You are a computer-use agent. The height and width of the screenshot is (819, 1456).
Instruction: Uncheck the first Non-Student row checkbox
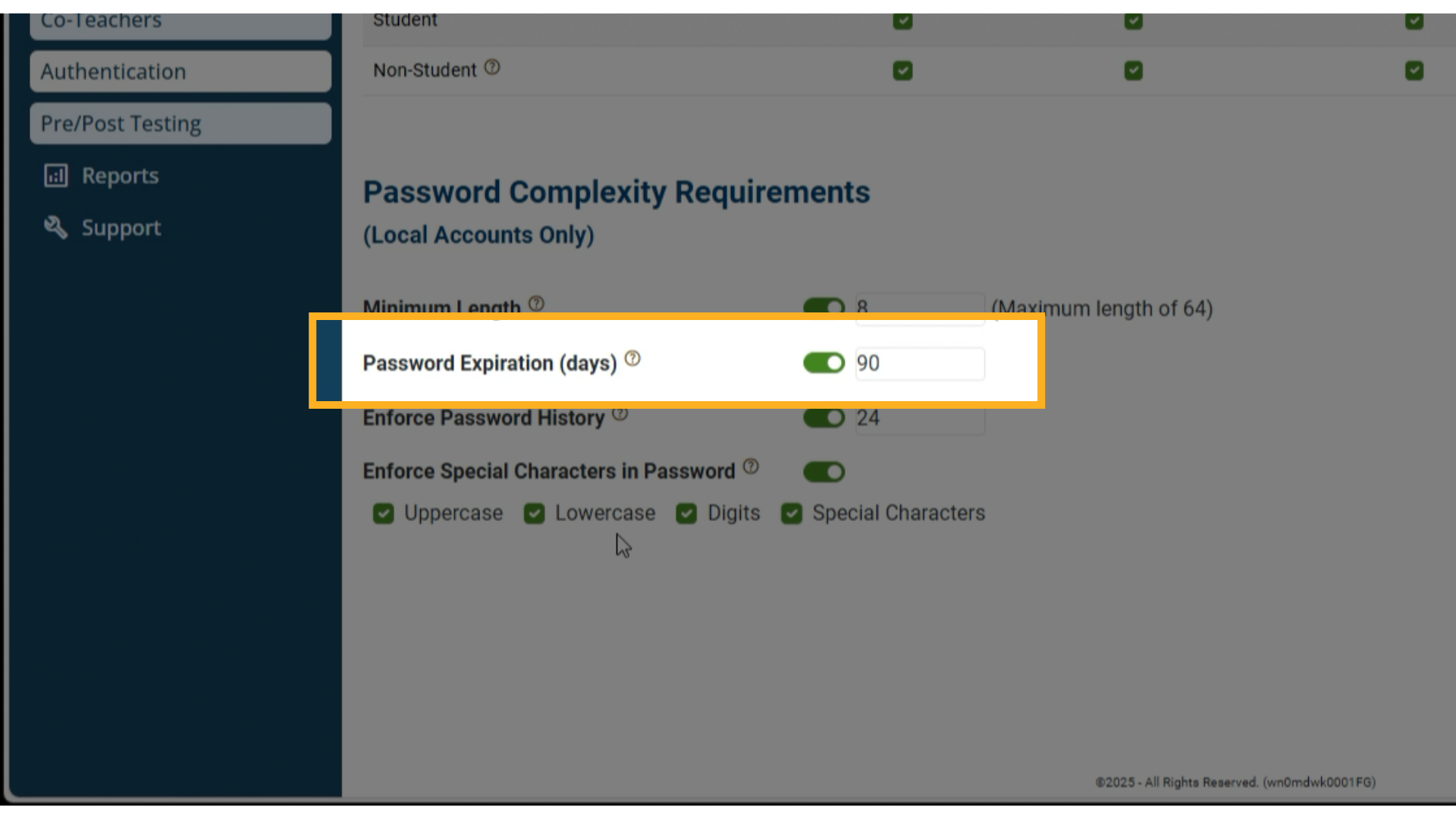(902, 70)
